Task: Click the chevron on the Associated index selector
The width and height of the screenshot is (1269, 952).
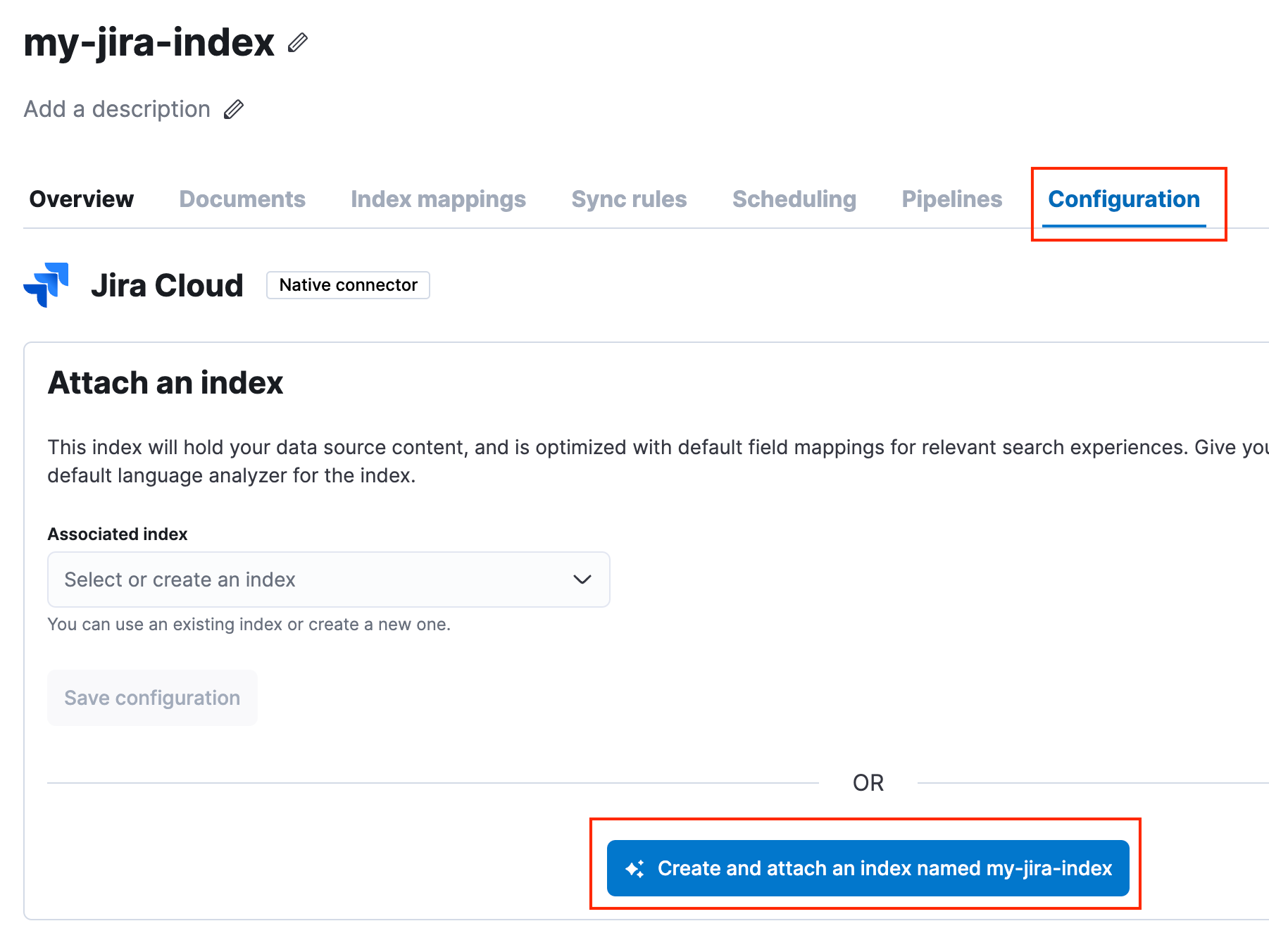Action: pos(582,579)
